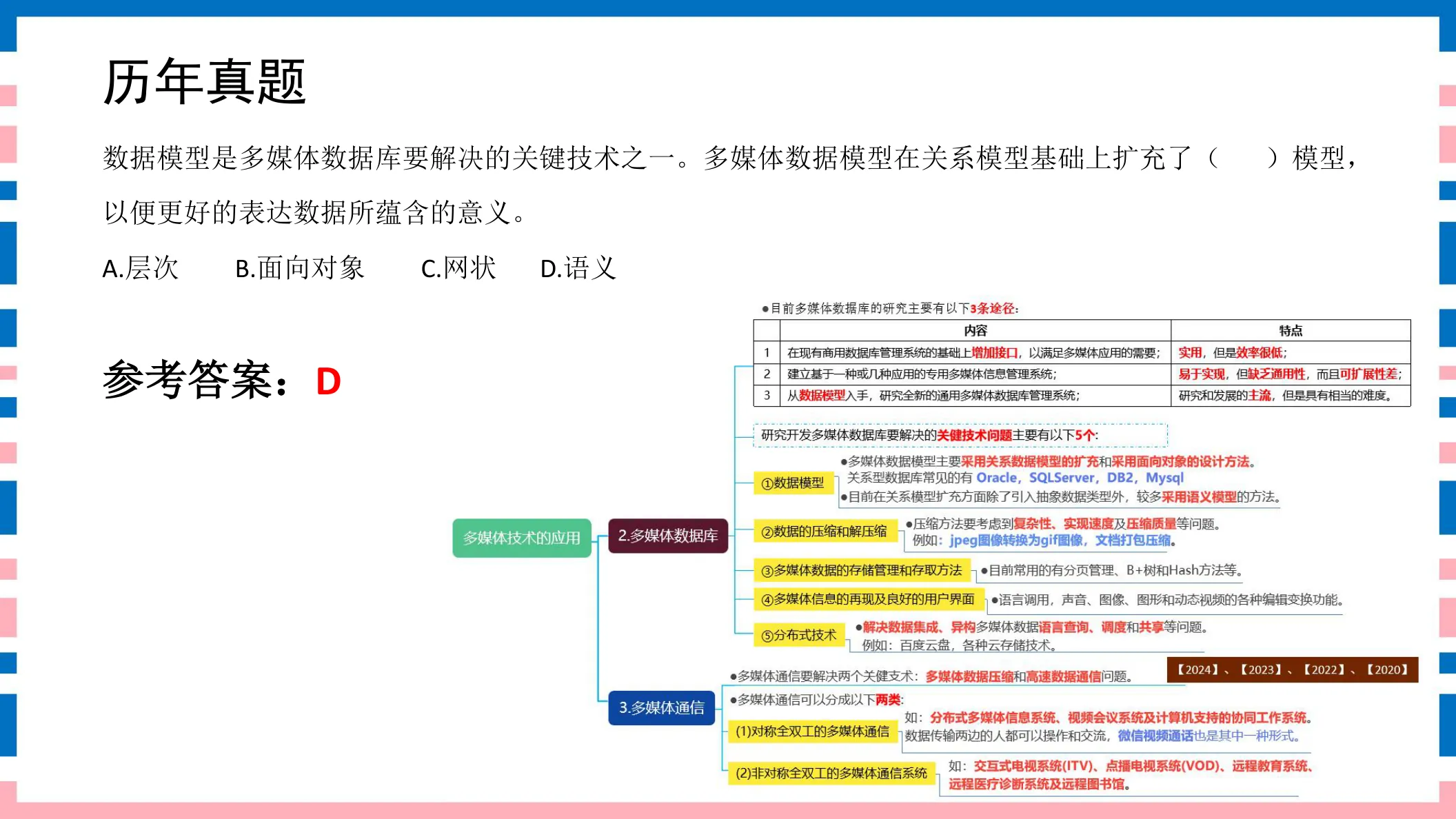Select answer option C.网状
This screenshot has width=1456, height=819.
click(x=458, y=268)
